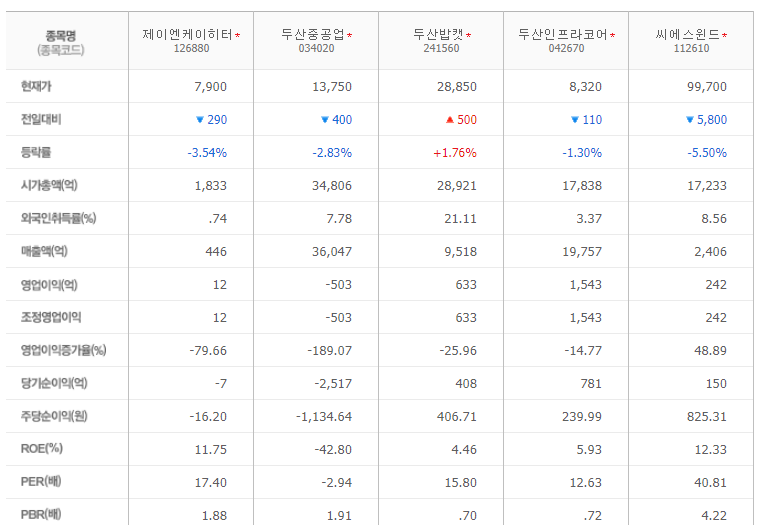
Task: Click the -5.50% change rate
Action: [707, 153]
